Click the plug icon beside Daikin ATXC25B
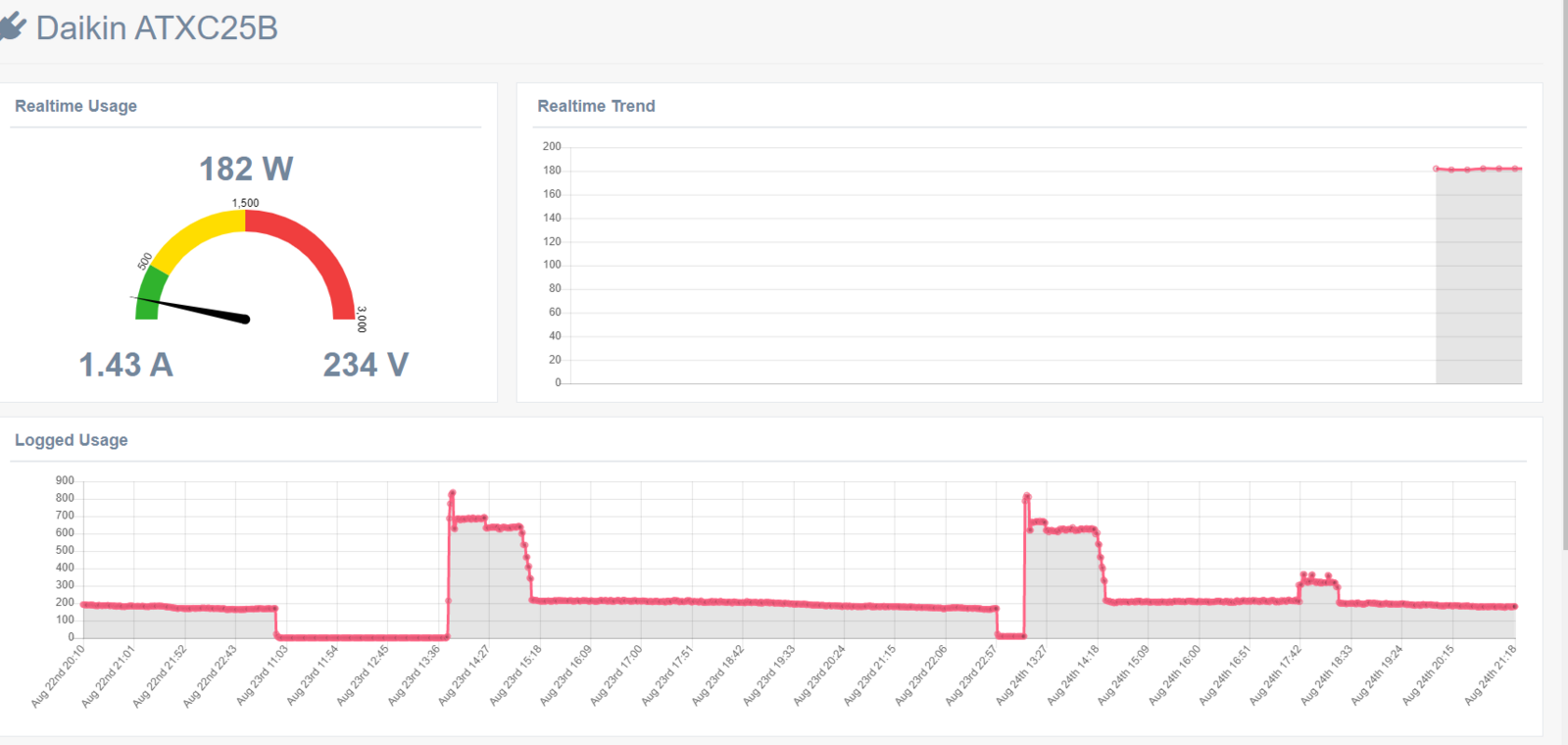Screen dimensions: 1568x745 point(12,27)
